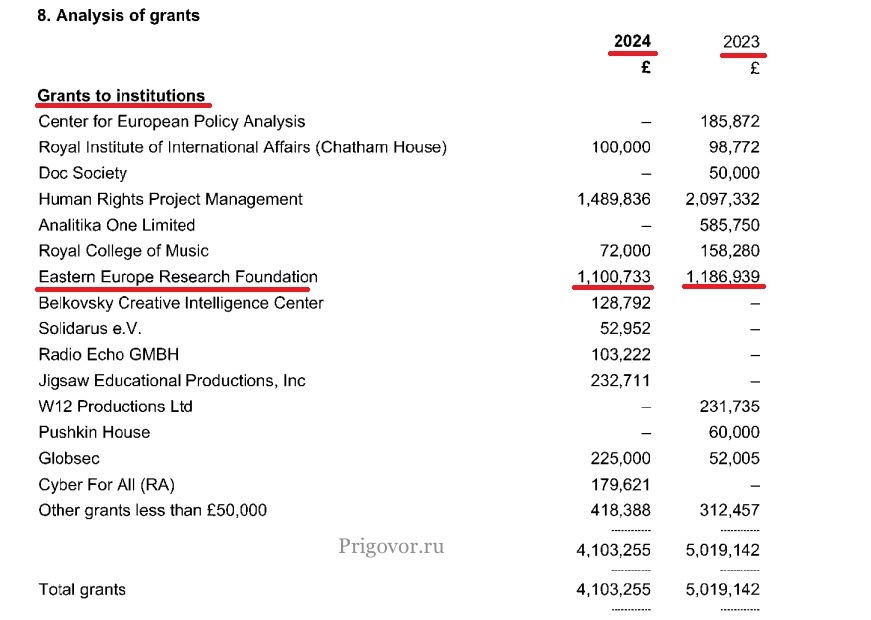
Task: Select the Center for European Policy Analysis row label
Action: 172,122
